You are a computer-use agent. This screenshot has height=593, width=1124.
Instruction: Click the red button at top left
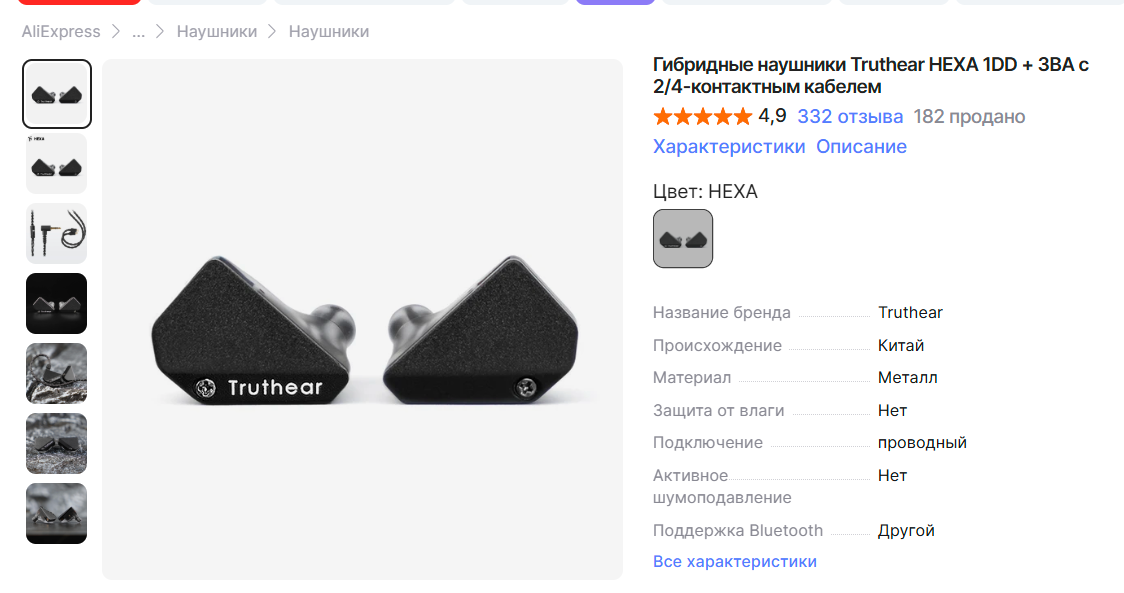79,2
